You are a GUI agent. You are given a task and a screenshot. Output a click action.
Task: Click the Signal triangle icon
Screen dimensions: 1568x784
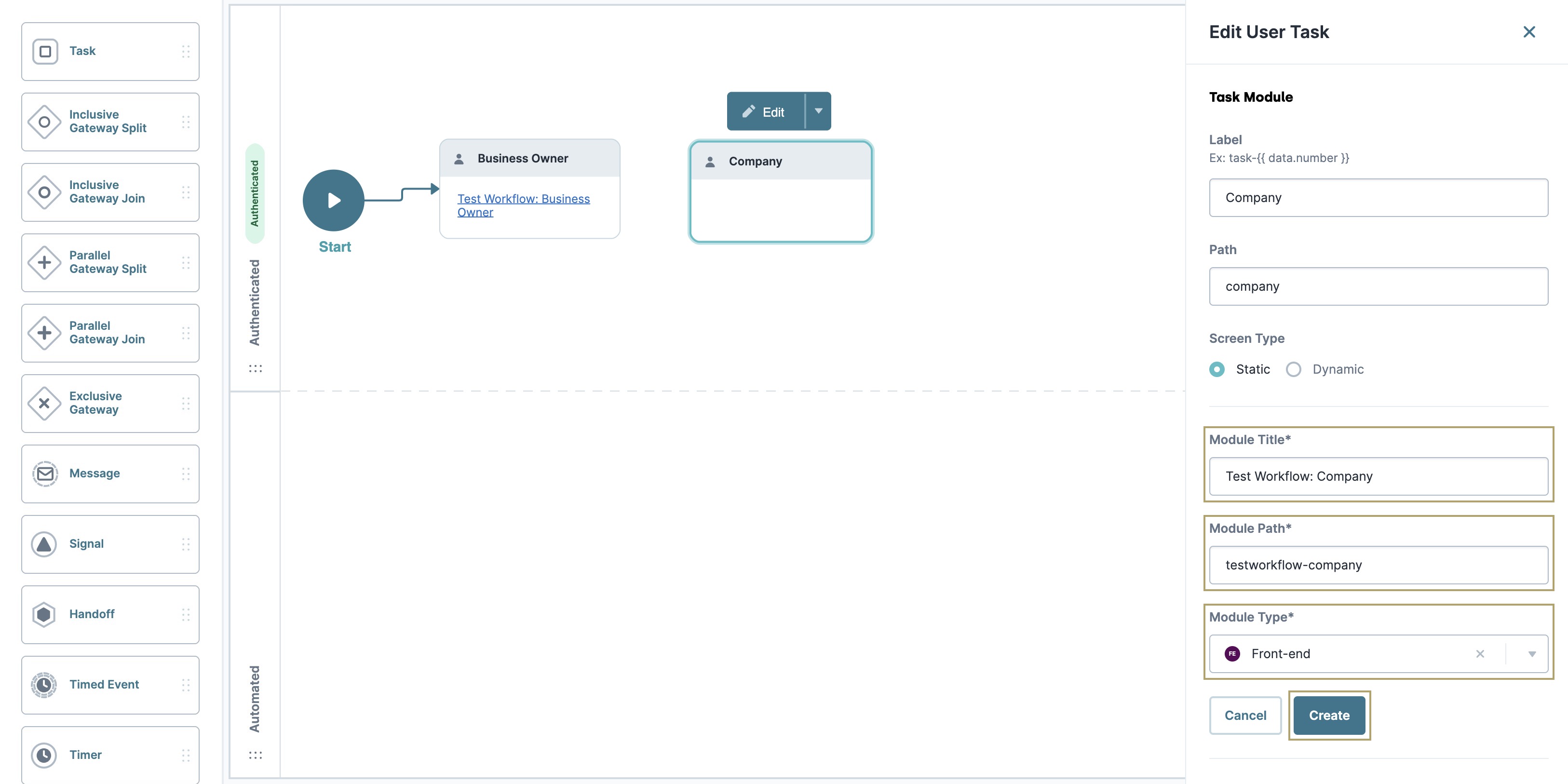(44, 544)
